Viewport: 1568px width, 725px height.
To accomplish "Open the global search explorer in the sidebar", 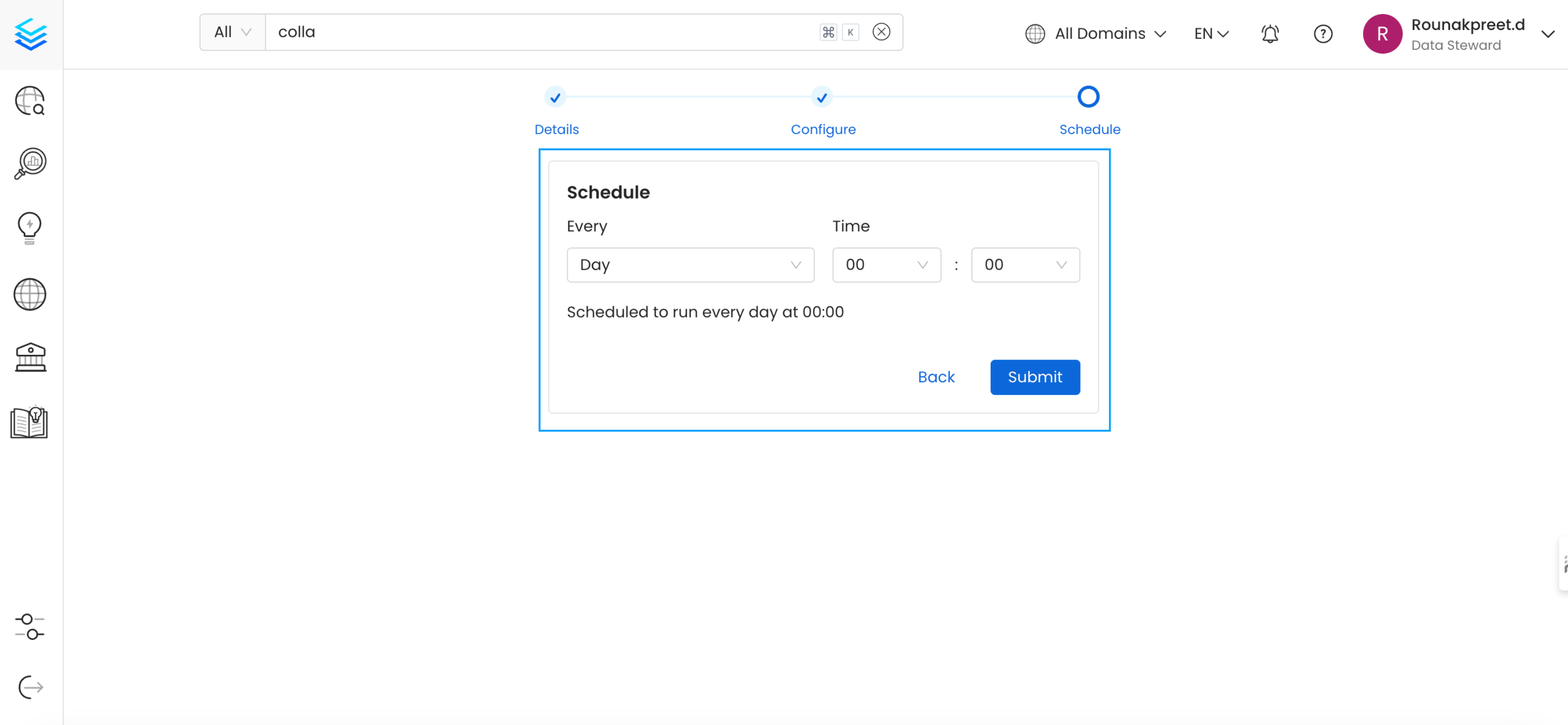I will tap(29, 101).
